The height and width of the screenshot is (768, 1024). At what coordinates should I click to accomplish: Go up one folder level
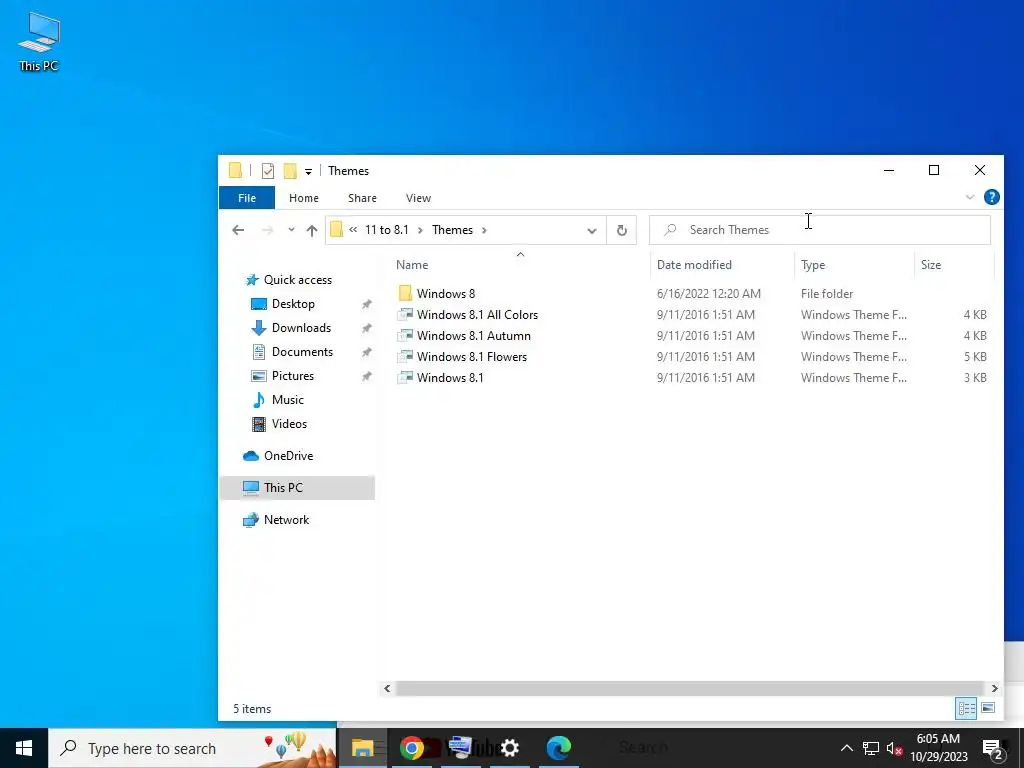point(312,230)
